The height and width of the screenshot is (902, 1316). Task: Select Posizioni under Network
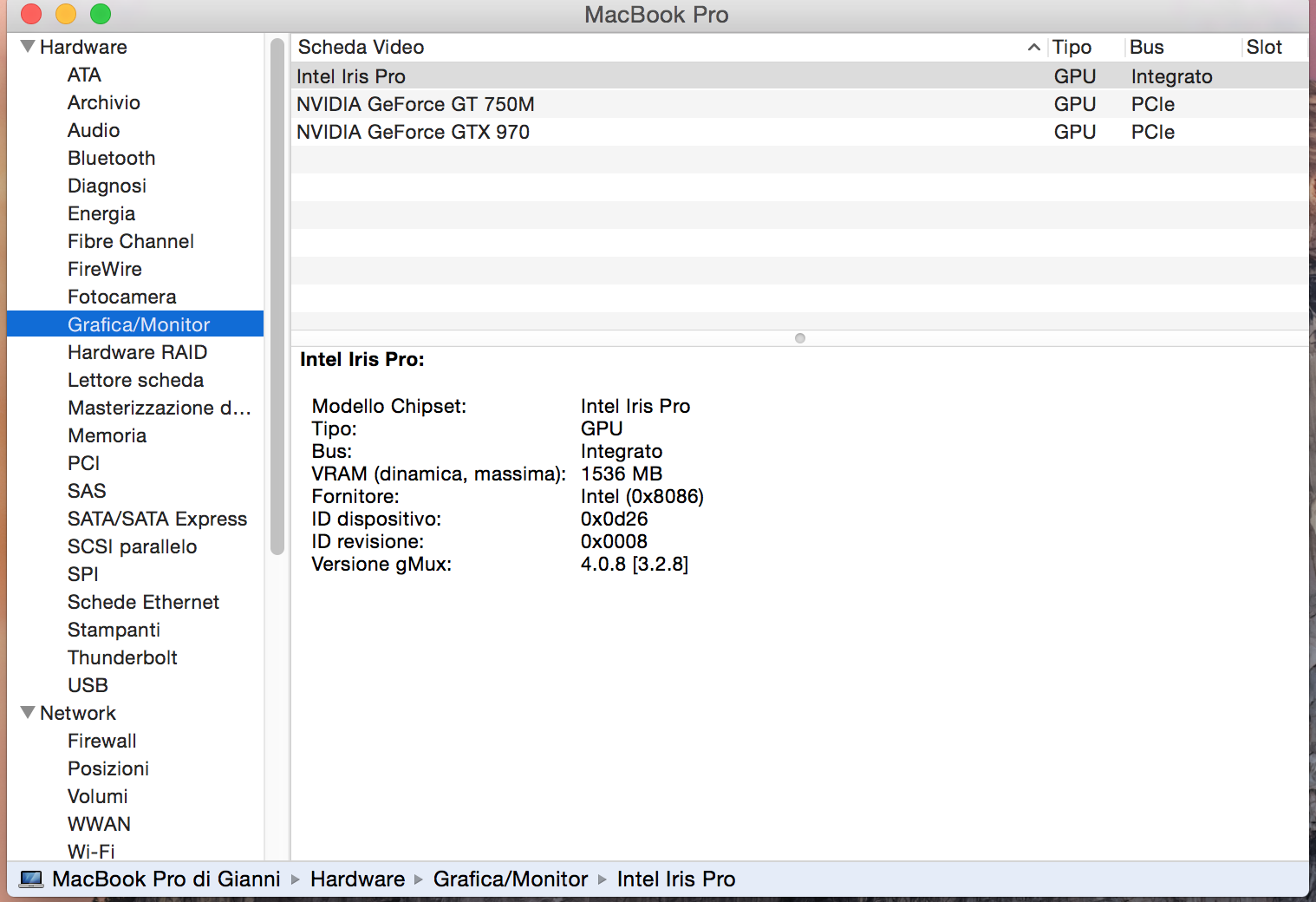tap(108, 768)
